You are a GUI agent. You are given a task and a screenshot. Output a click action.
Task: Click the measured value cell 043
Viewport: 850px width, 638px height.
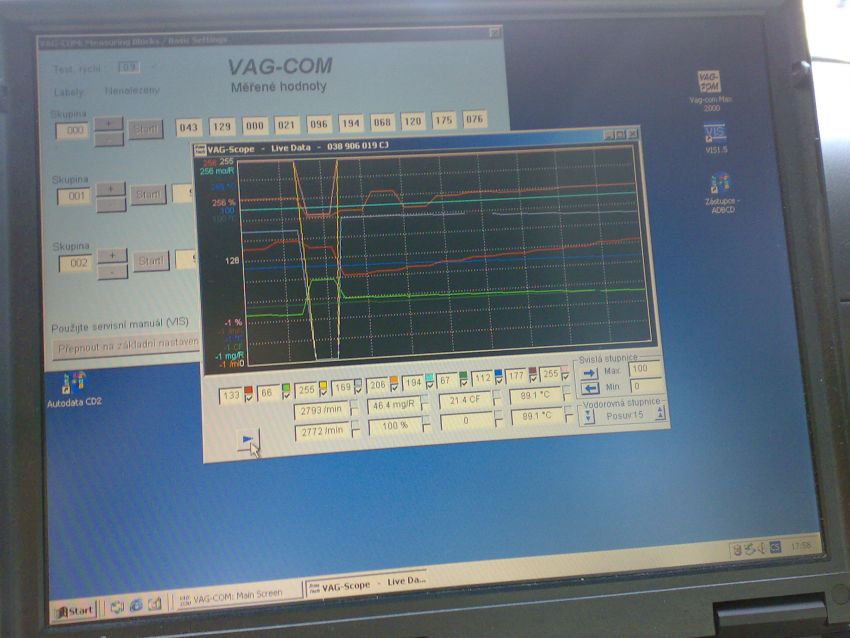click(x=189, y=127)
